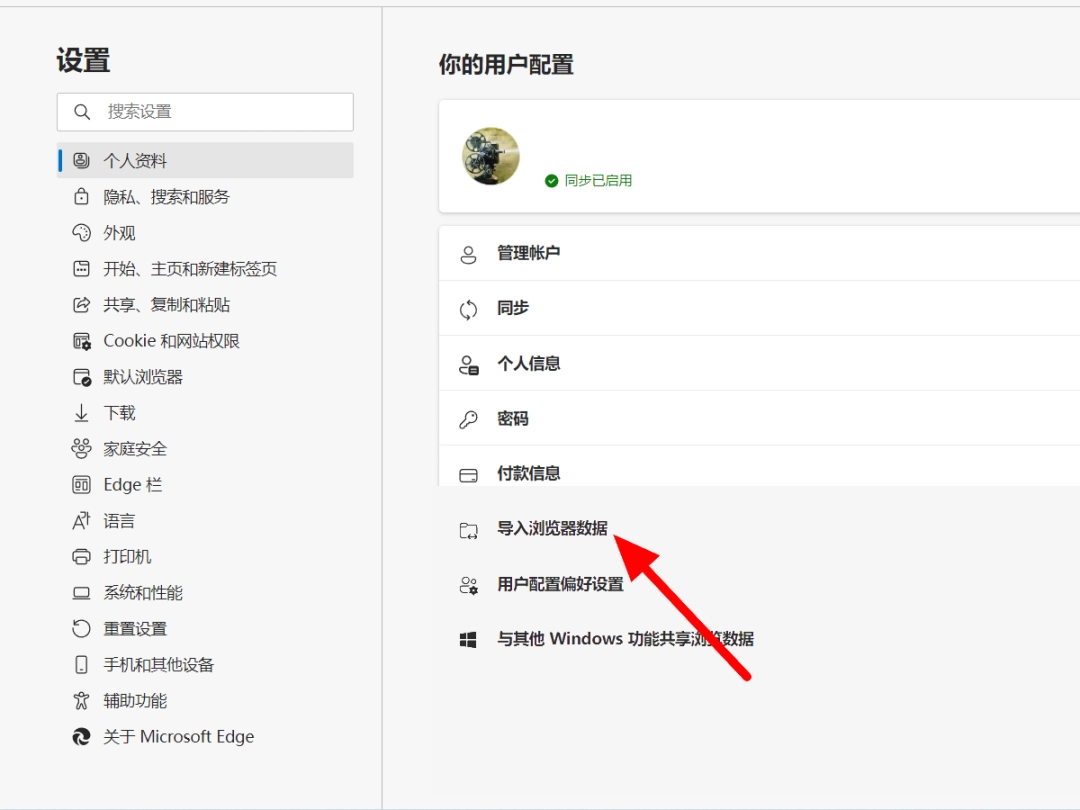
Task: Click the Cookie 和网站权限 icon
Action: click(x=81, y=341)
